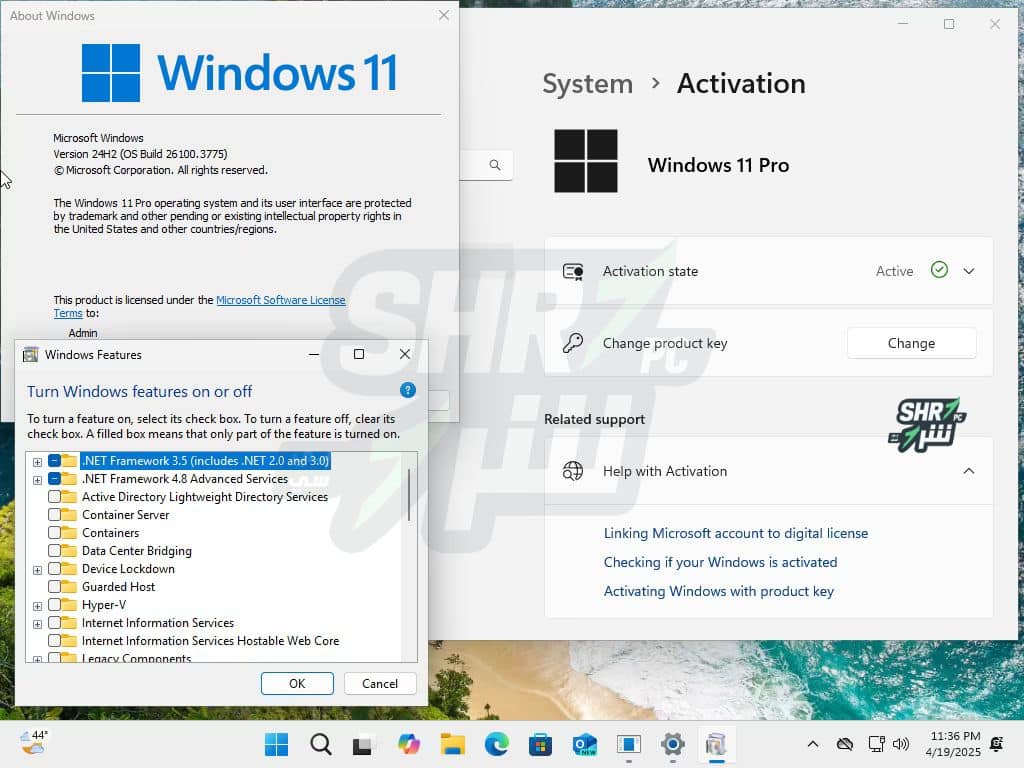Expand the Activation state chevron in Settings
The image size is (1024, 768).
(x=968, y=271)
